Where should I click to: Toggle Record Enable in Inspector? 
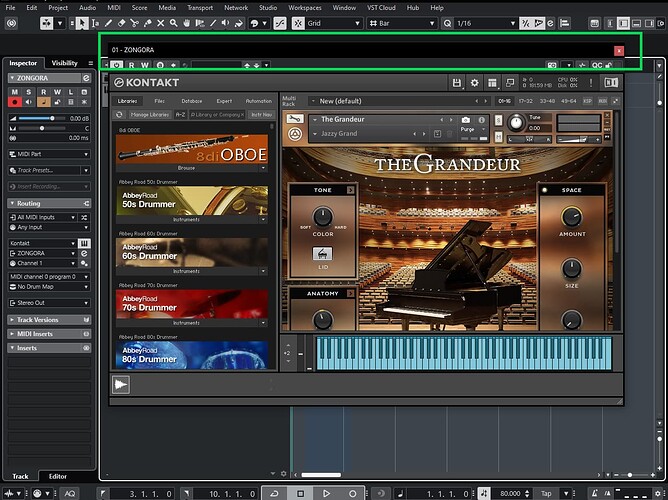[14, 102]
